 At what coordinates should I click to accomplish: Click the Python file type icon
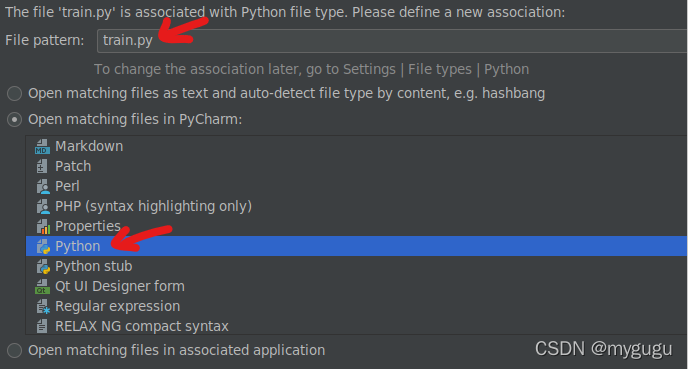43,247
